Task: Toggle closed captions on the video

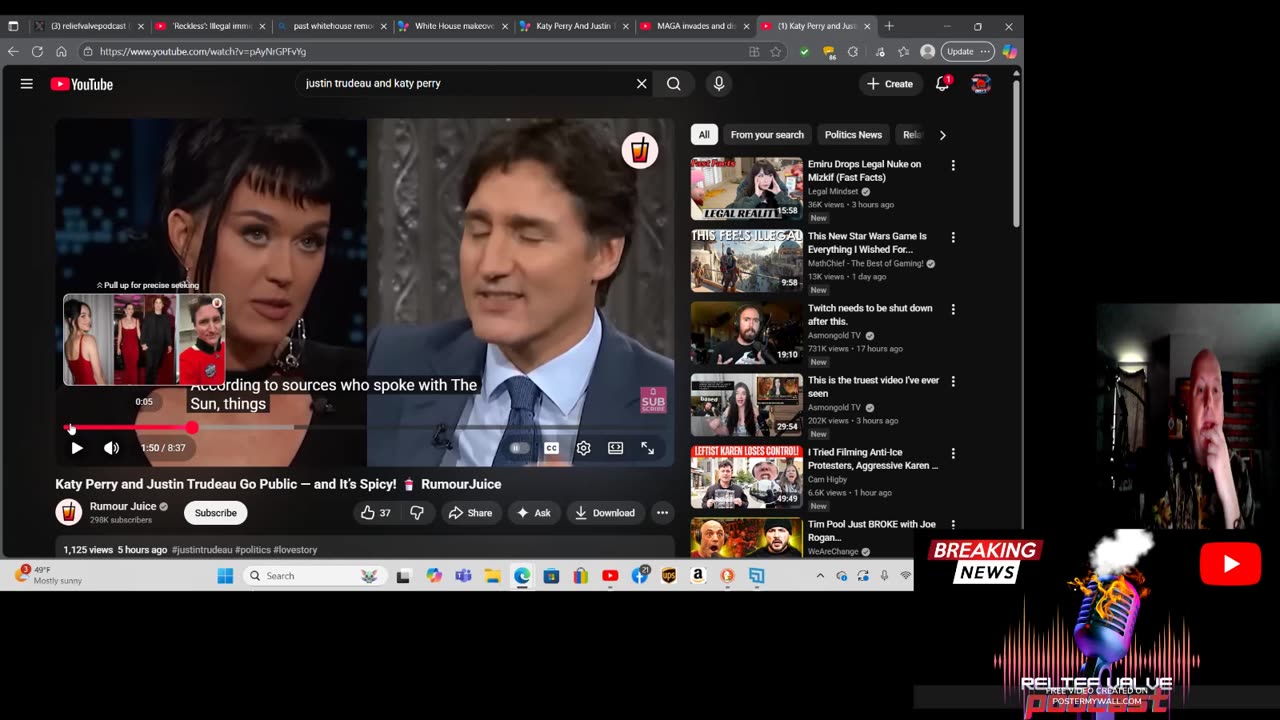Action: click(x=551, y=448)
